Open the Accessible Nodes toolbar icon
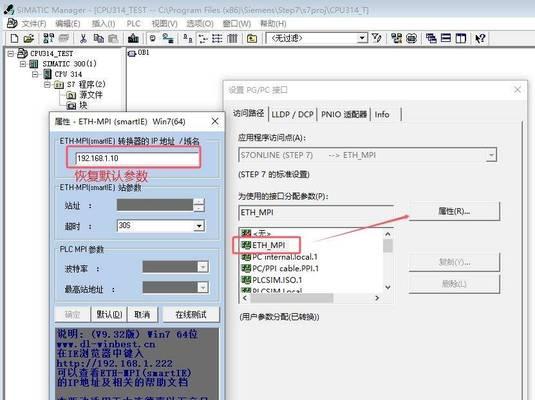This screenshot has width=535, height=400. point(49,38)
